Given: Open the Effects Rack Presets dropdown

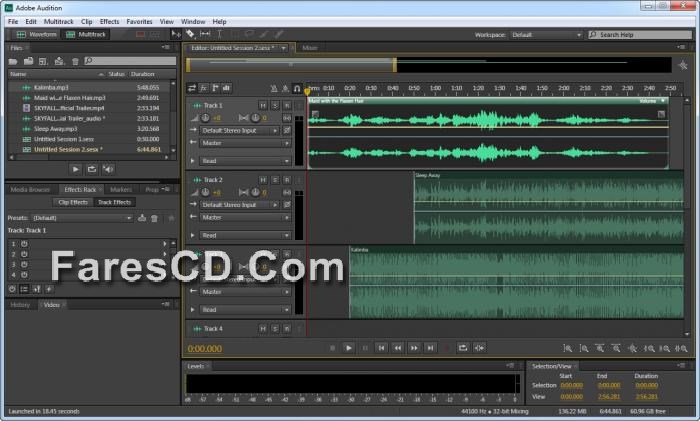Looking at the screenshot, I should click(x=83, y=218).
